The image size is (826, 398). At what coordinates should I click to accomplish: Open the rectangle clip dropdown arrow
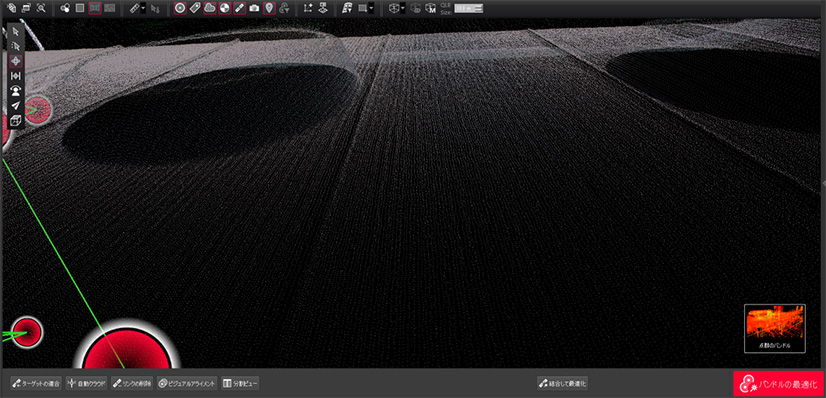[371, 8]
